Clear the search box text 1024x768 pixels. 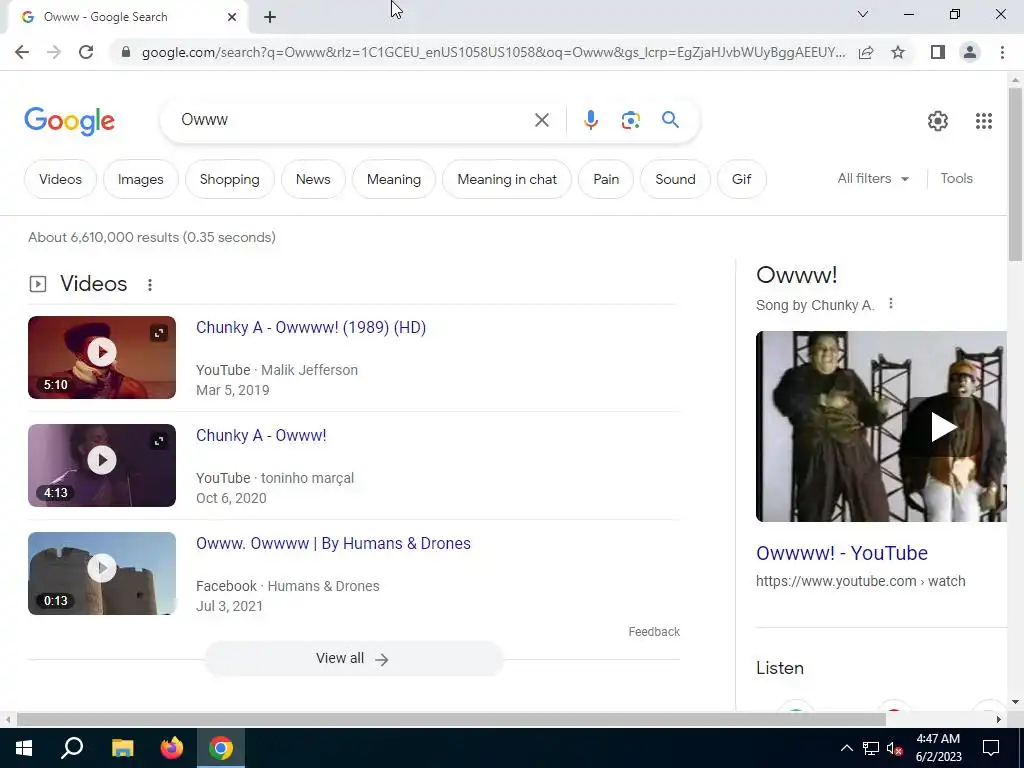point(541,120)
